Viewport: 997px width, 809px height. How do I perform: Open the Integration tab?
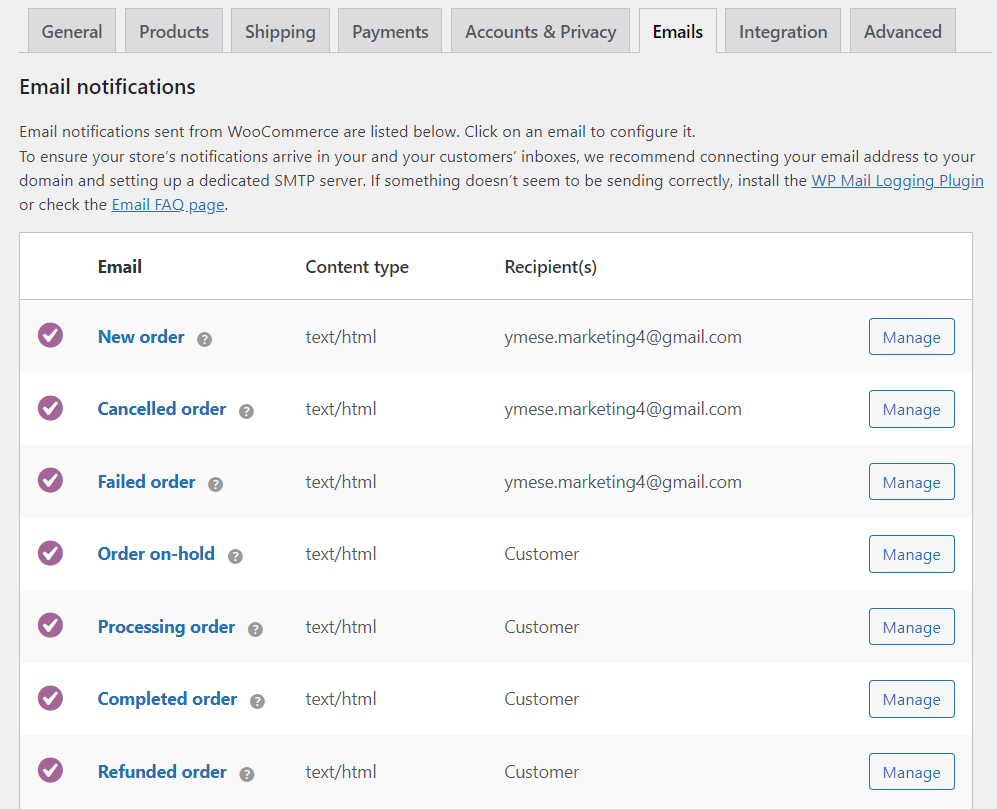coord(783,31)
